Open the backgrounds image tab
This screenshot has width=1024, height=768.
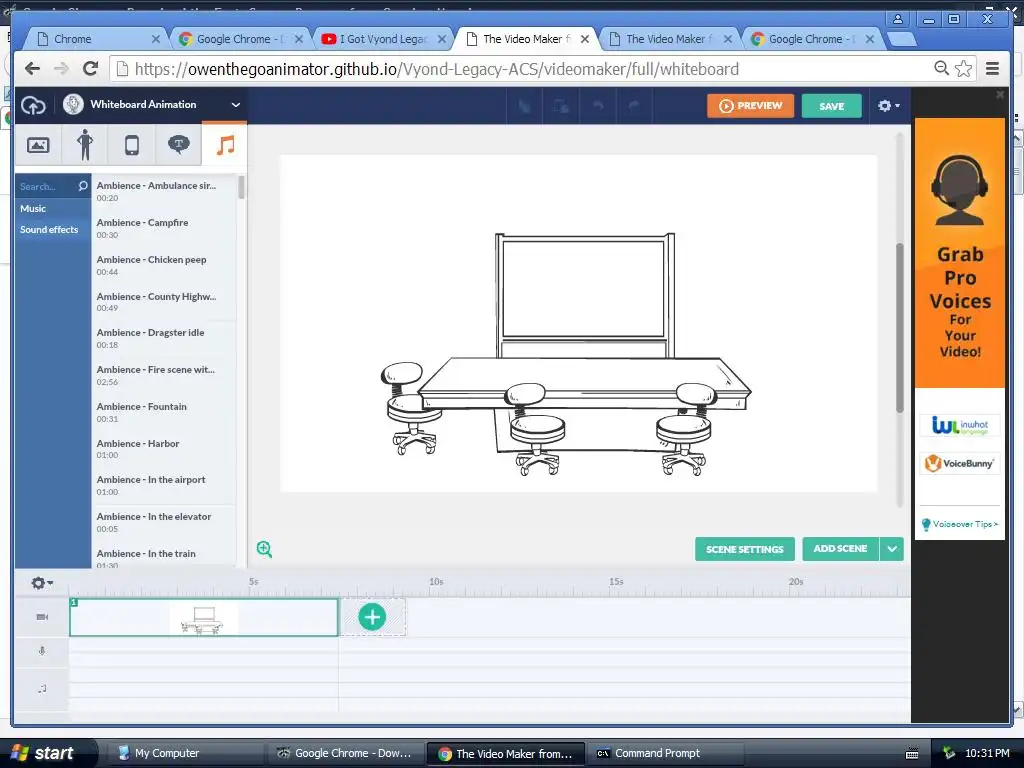[x=38, y=145]
